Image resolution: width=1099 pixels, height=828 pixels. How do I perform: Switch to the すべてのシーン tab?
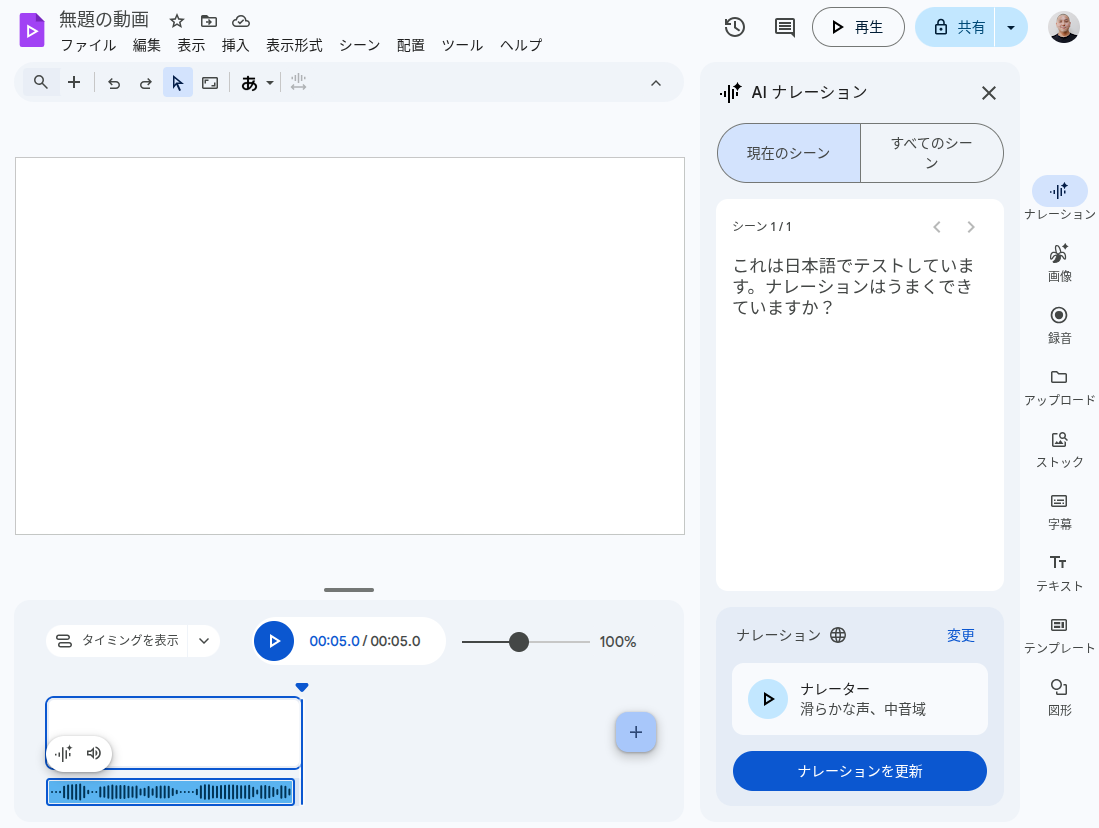point(931,152)
